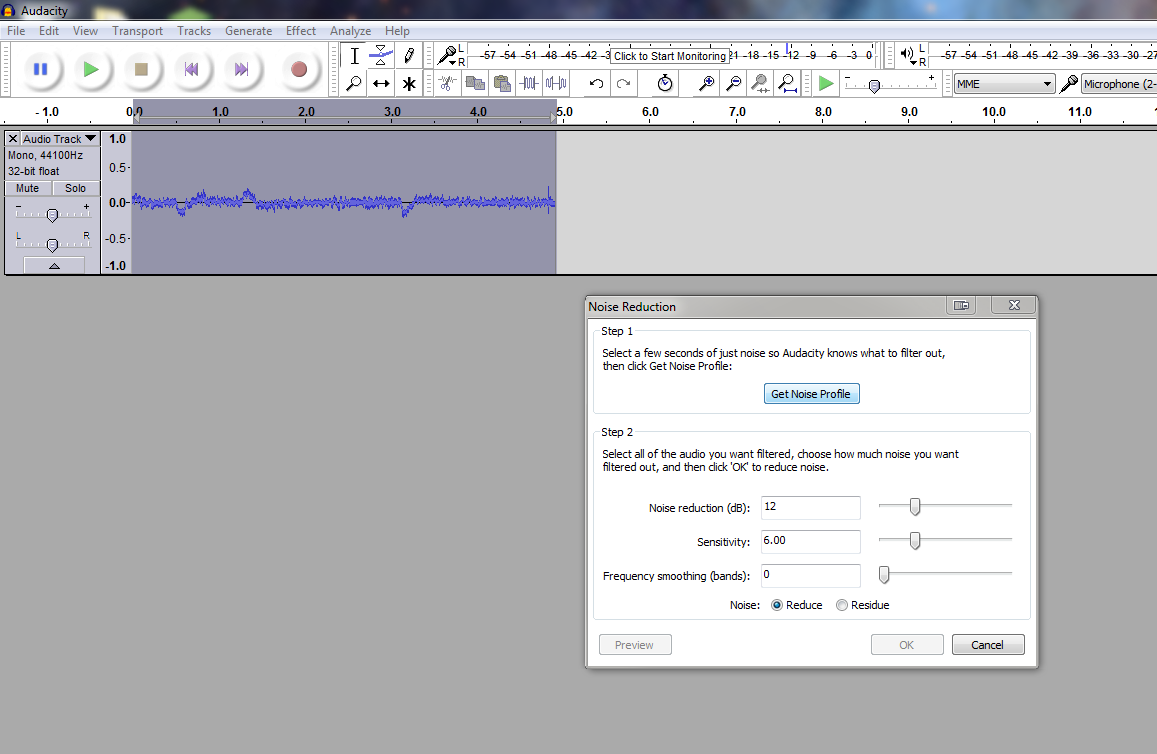Click the Sync-Lock tracks clock icon
The height and width of the screenshot is (754, 1157).
(665, 83)
